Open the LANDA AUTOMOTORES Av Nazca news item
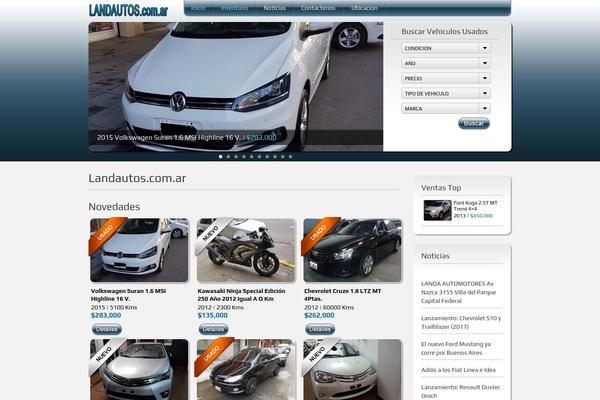Screen dimensions: 600x400 pos(458,292)
